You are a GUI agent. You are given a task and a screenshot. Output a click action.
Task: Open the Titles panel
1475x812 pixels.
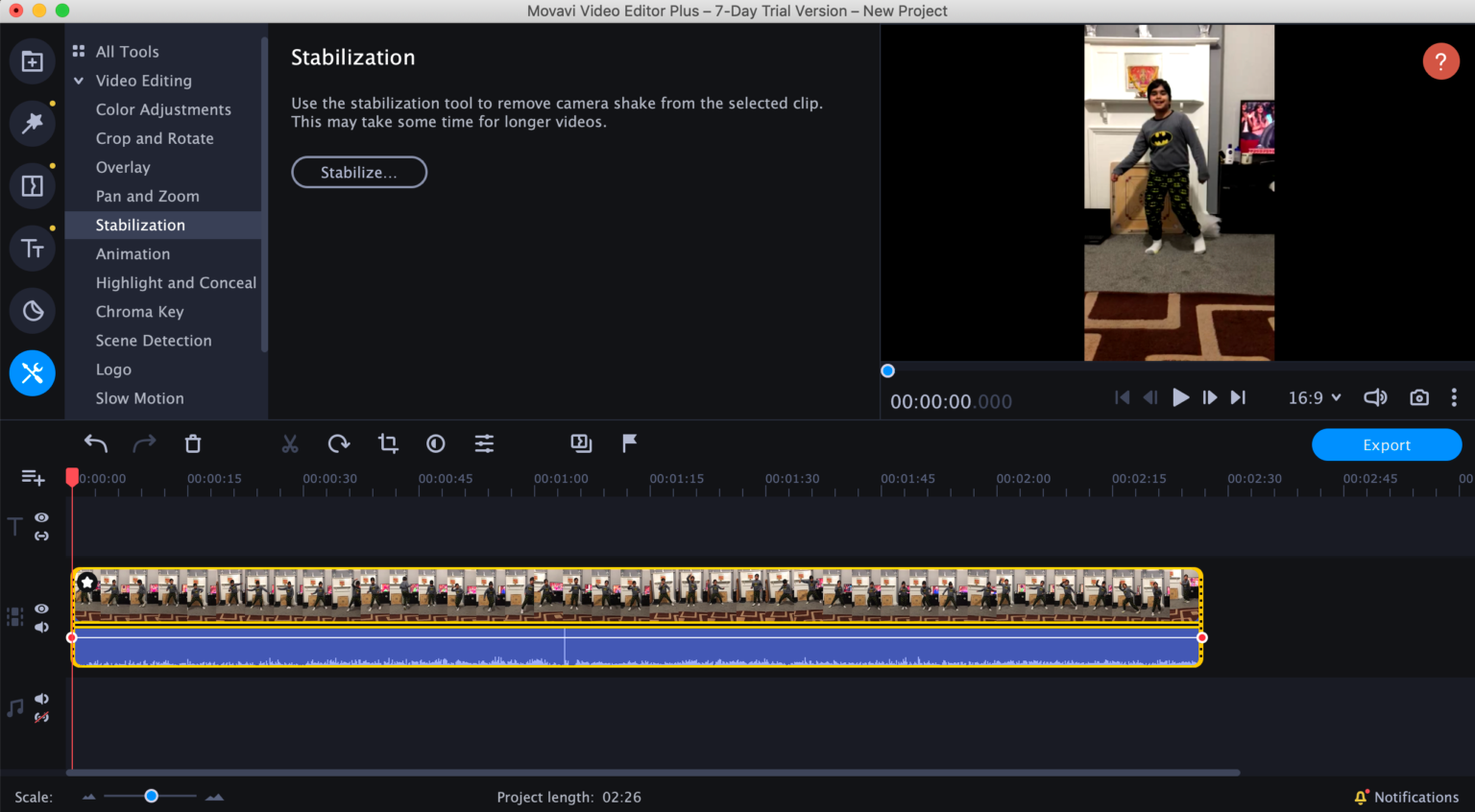pos(33,248)
